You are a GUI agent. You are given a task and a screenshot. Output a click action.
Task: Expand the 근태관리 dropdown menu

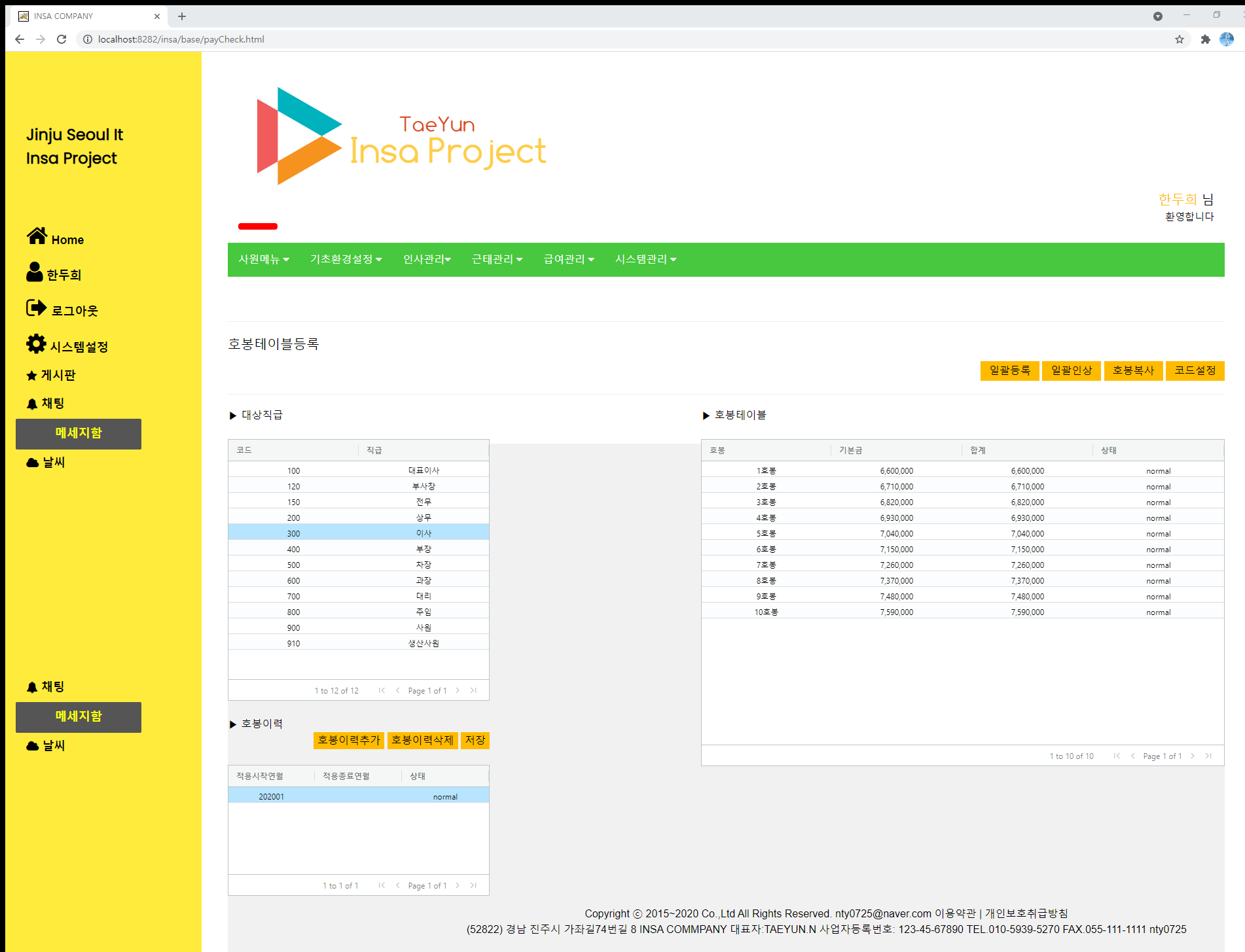497,260
